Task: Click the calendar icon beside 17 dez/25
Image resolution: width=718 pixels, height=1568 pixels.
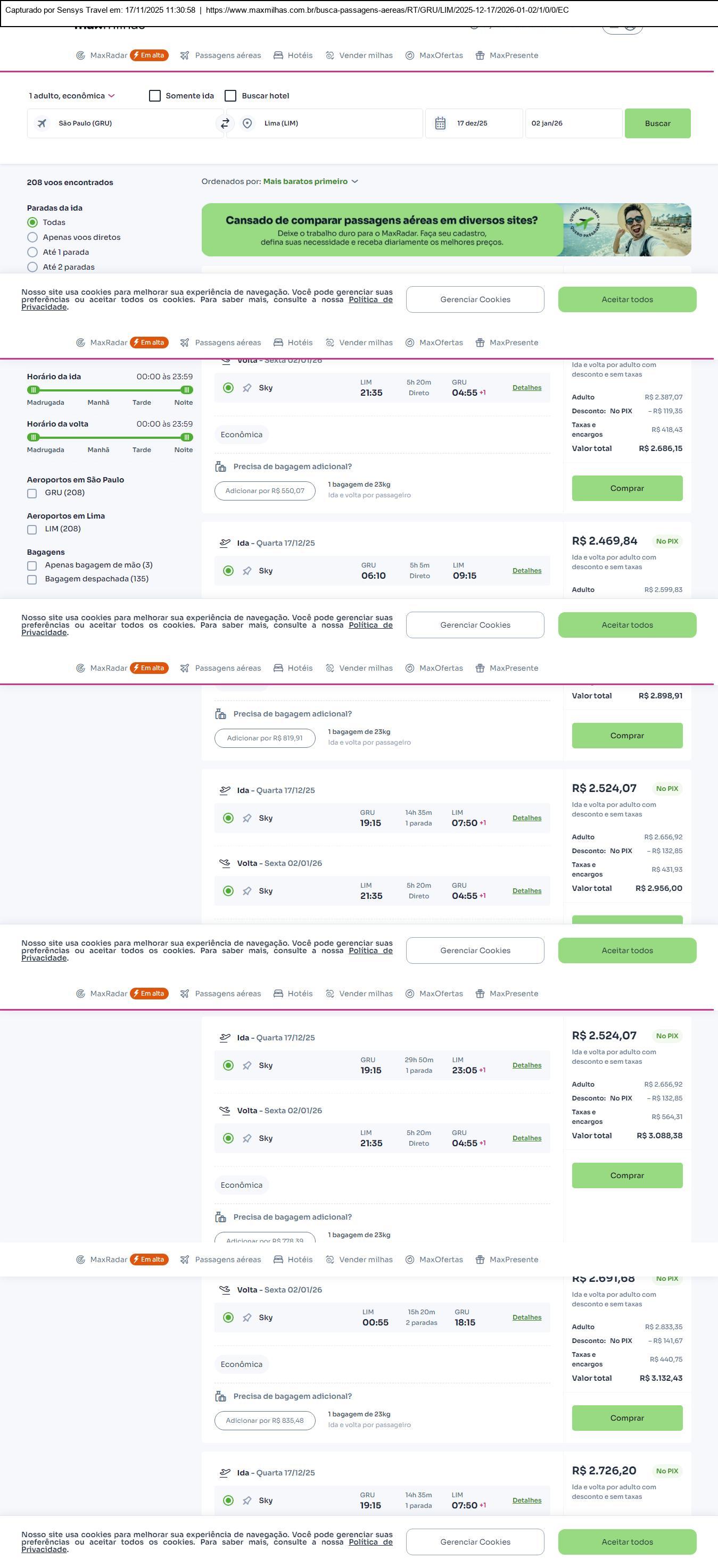Action: 440,123
